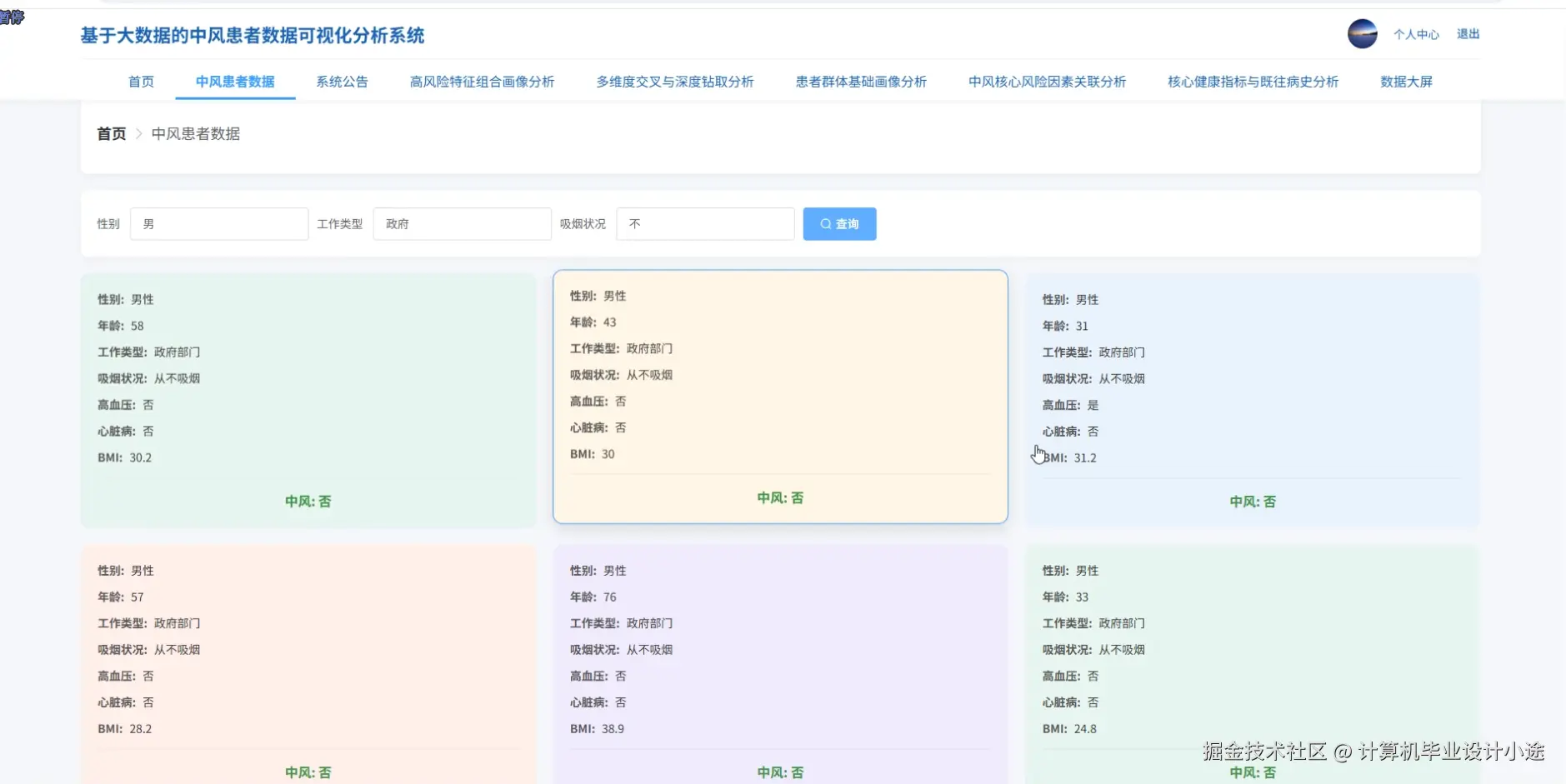Open the 中风核心风险因素关联分析 tab
Viewport: 1566px width, 784px height.
coord(1046,81)
